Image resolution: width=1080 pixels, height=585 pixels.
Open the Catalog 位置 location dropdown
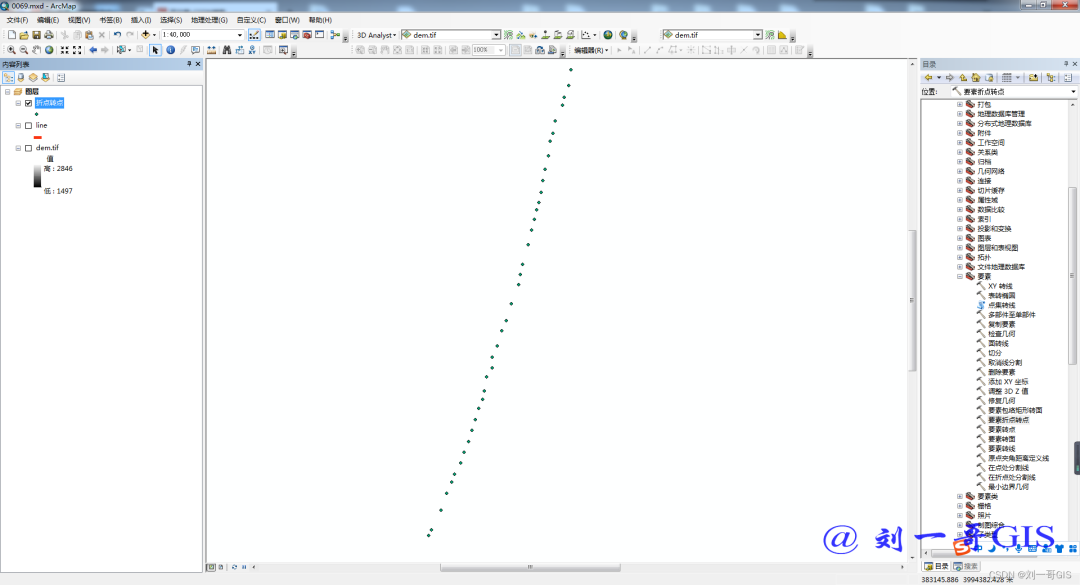click(1073, 92)
